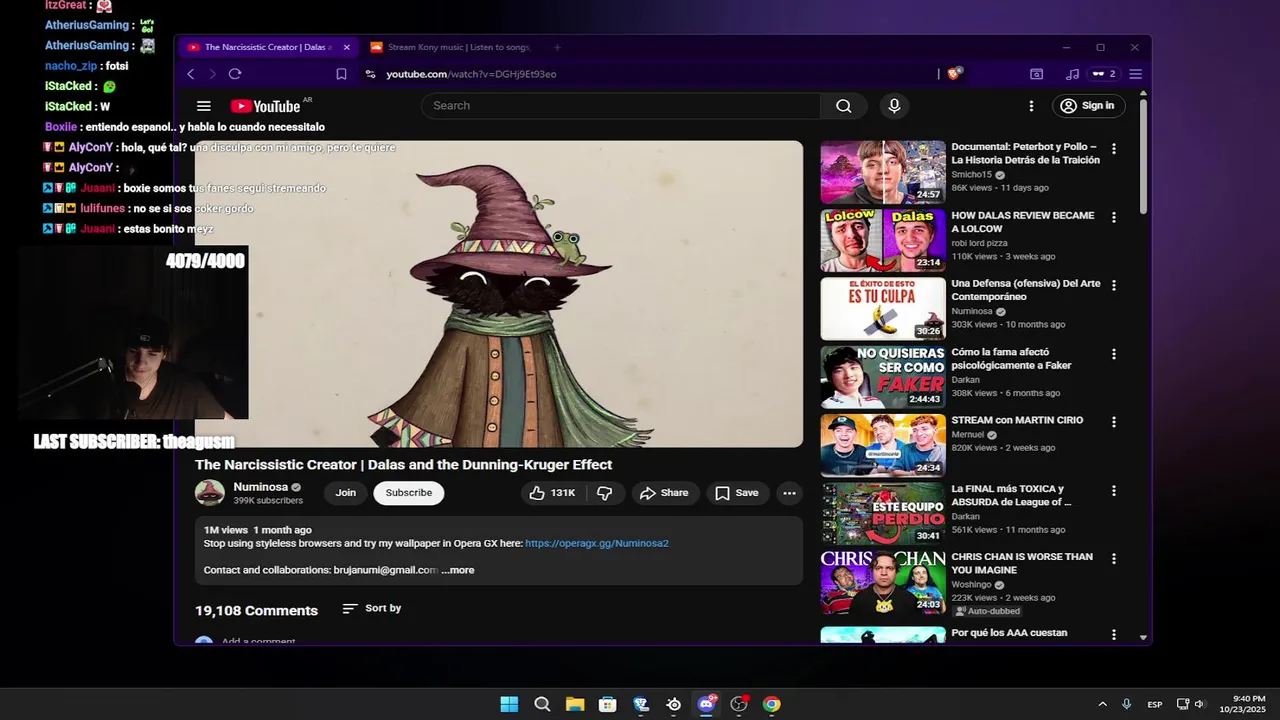Open 'CHRIS CHAN IS WORSE THAN YOU IMAGINE' title
Viewport: 1280px width, 720px height.
1022,563
